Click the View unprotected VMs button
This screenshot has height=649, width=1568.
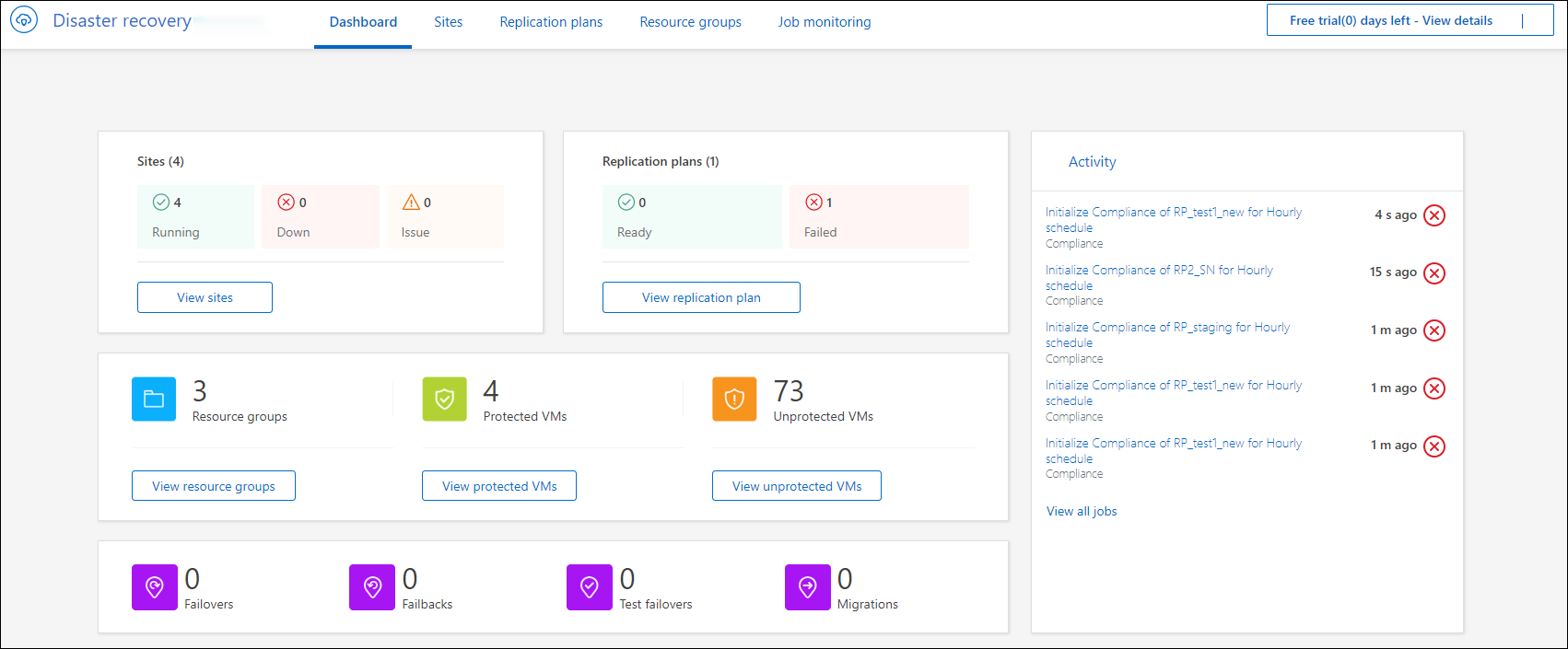[797, 486]
